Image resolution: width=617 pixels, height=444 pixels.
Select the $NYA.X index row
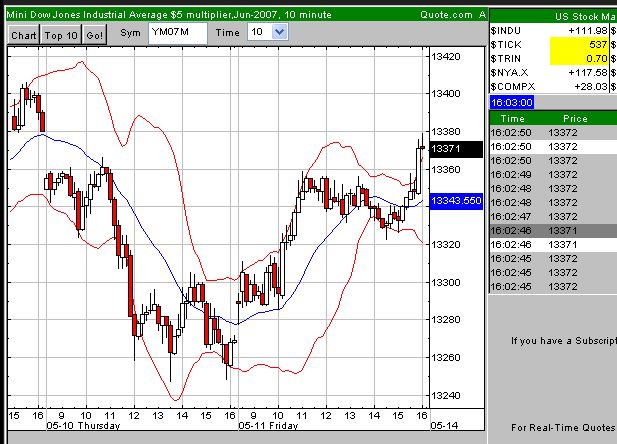(551, 72)
